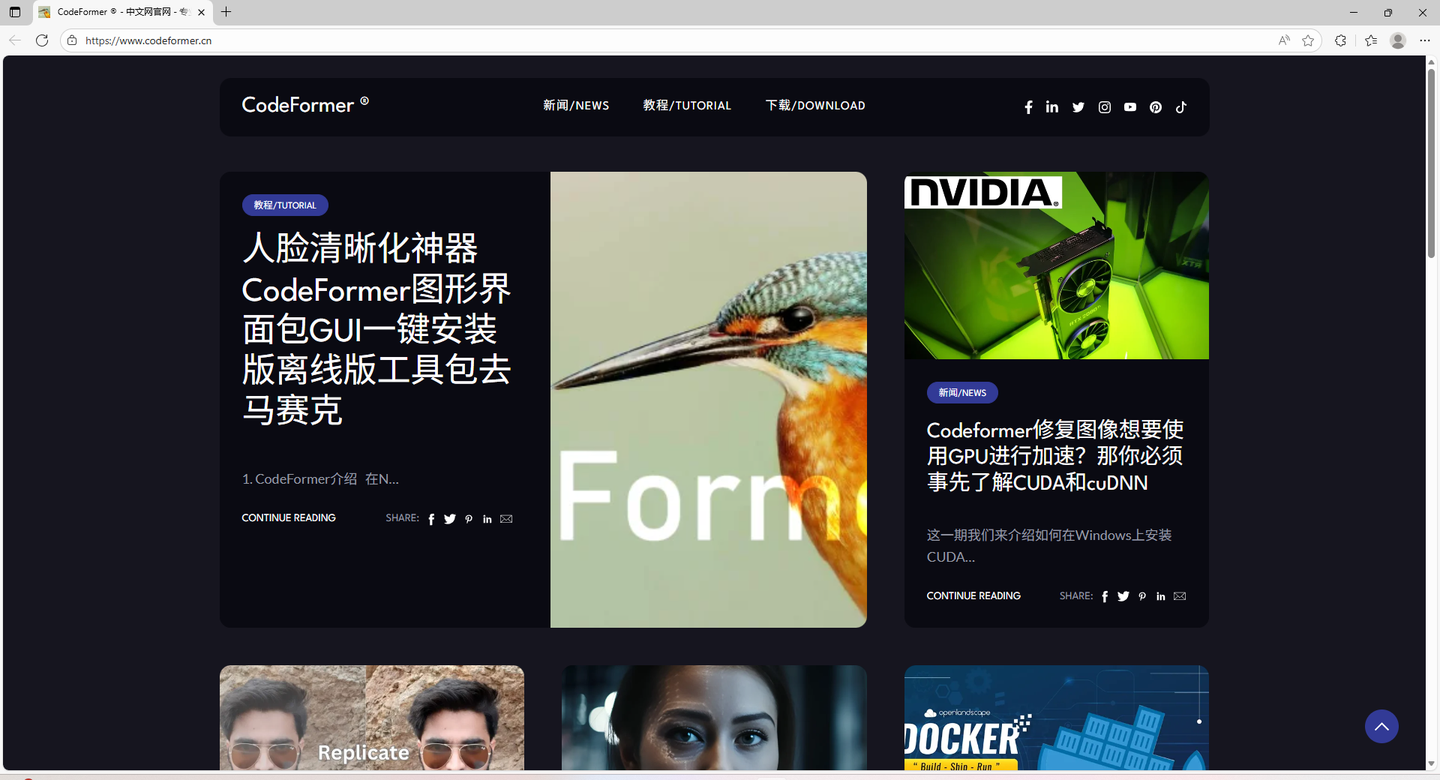
Task: Open the browser profile avatar
Action: pyautogui.click(x=1398, y=40)
